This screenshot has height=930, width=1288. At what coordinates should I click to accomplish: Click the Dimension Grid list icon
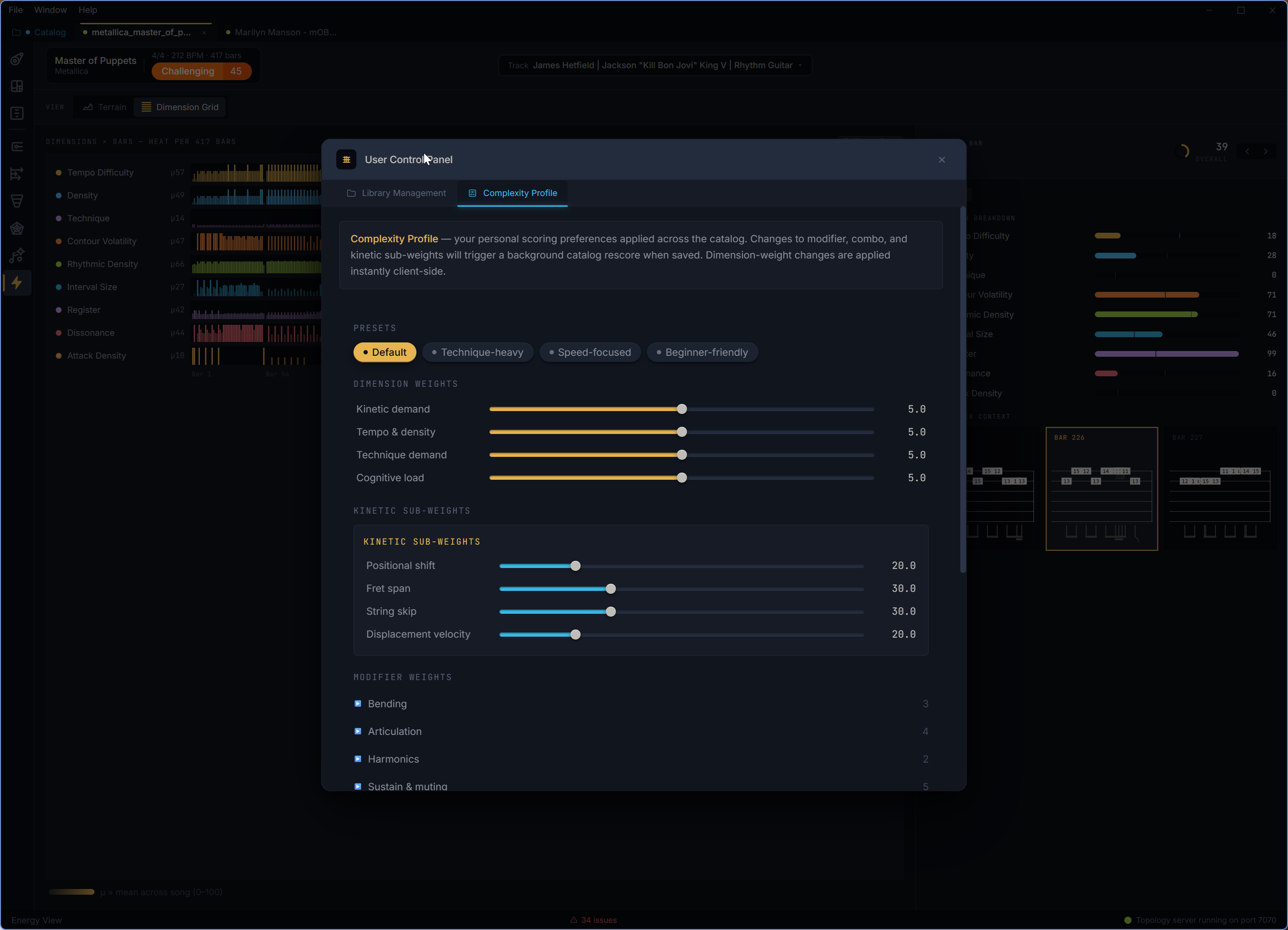tap(146, 107)
